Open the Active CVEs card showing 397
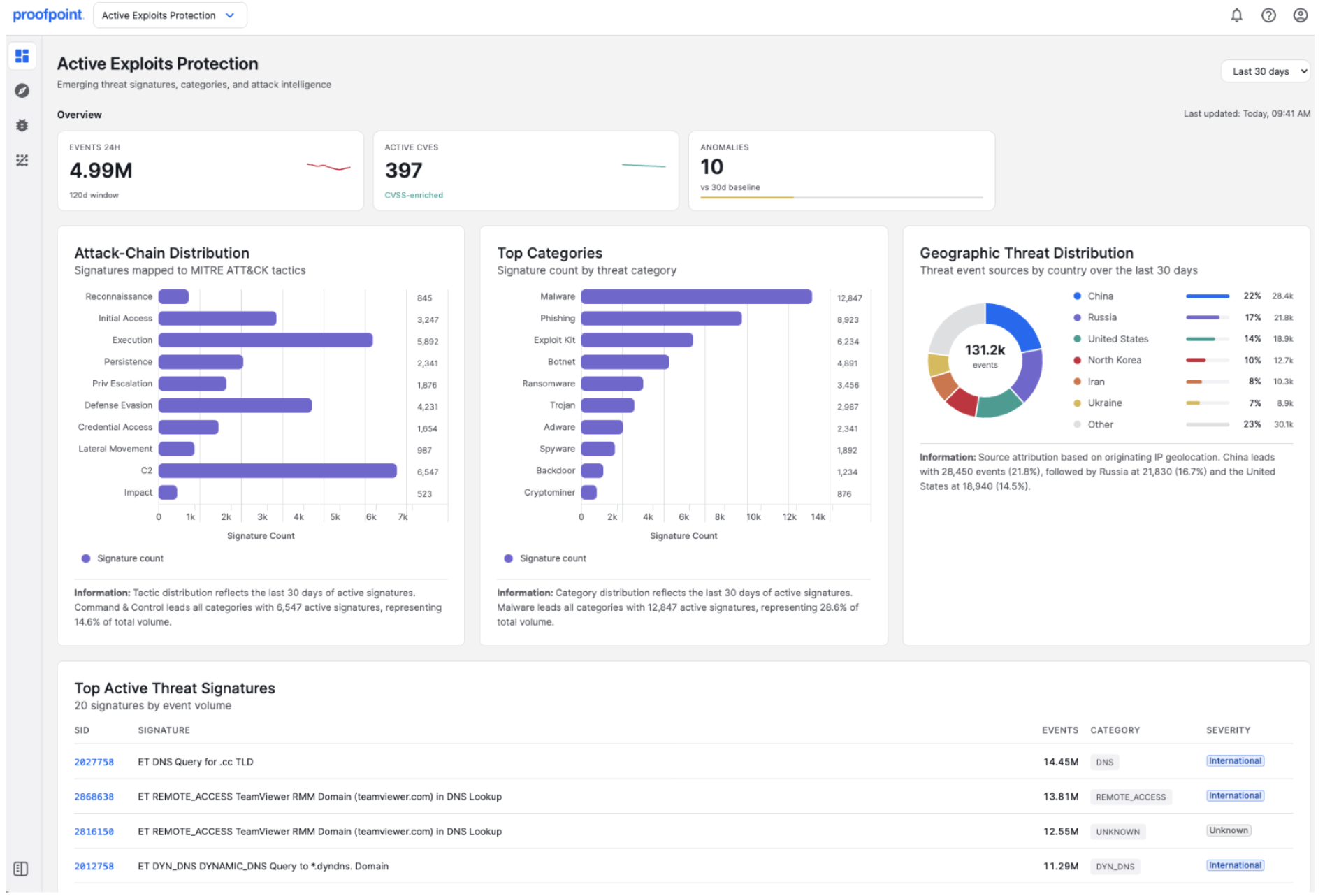This screenshot has width=1325, height=896. tap(526, 171)
